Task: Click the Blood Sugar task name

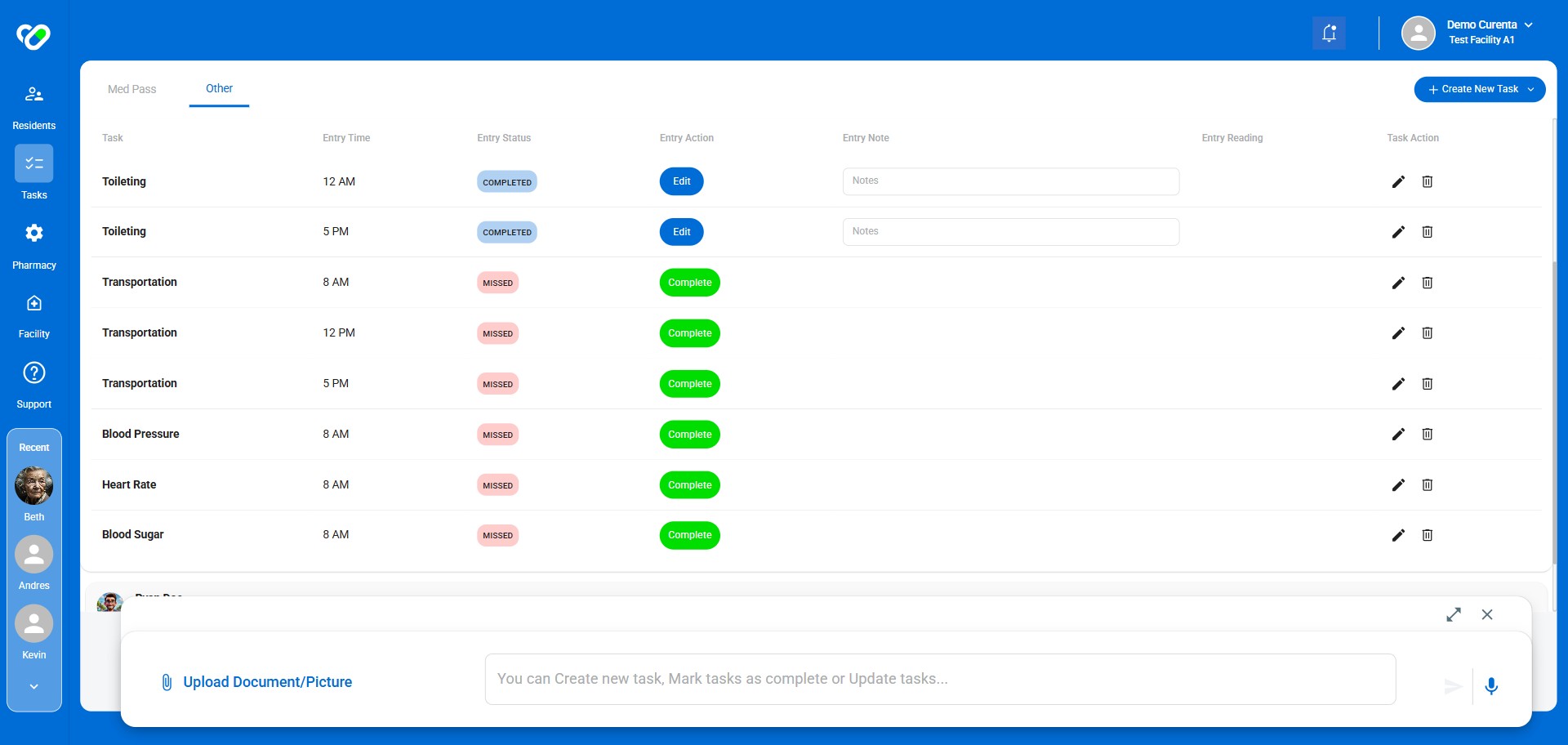Action: click(x=132, y=534)
